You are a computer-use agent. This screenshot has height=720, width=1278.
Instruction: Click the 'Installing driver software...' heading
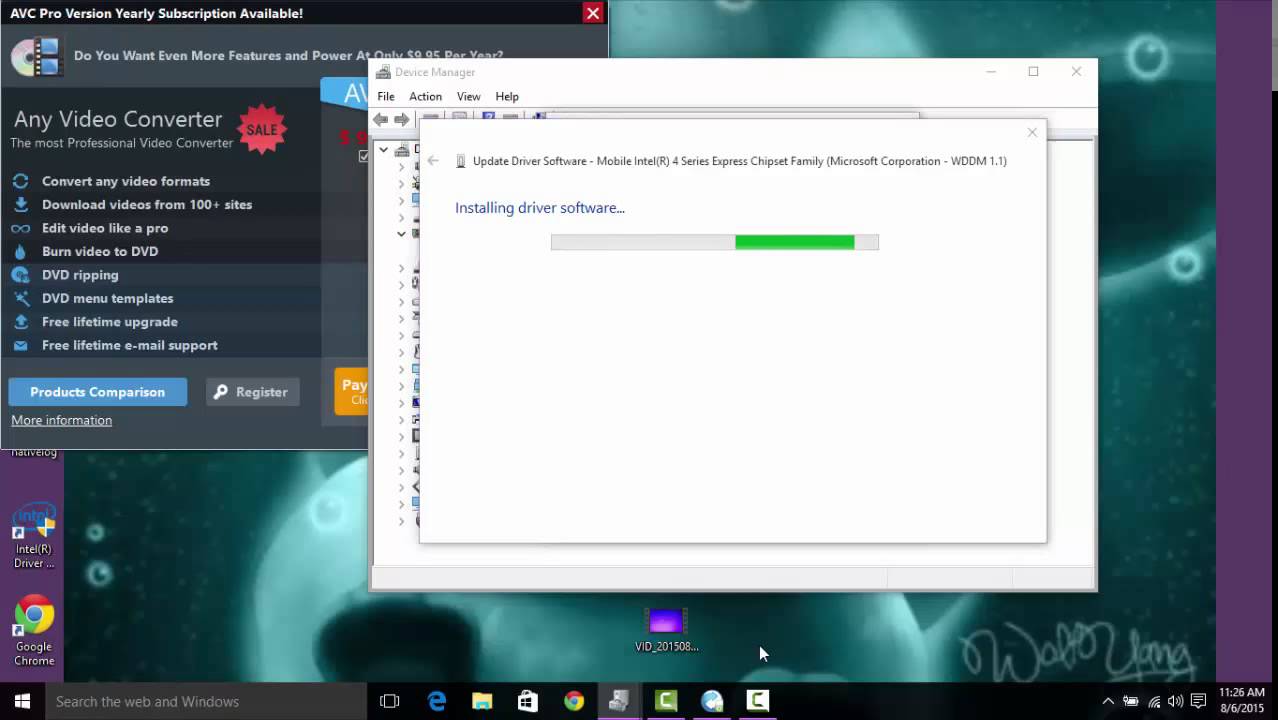tap(540, 208)
